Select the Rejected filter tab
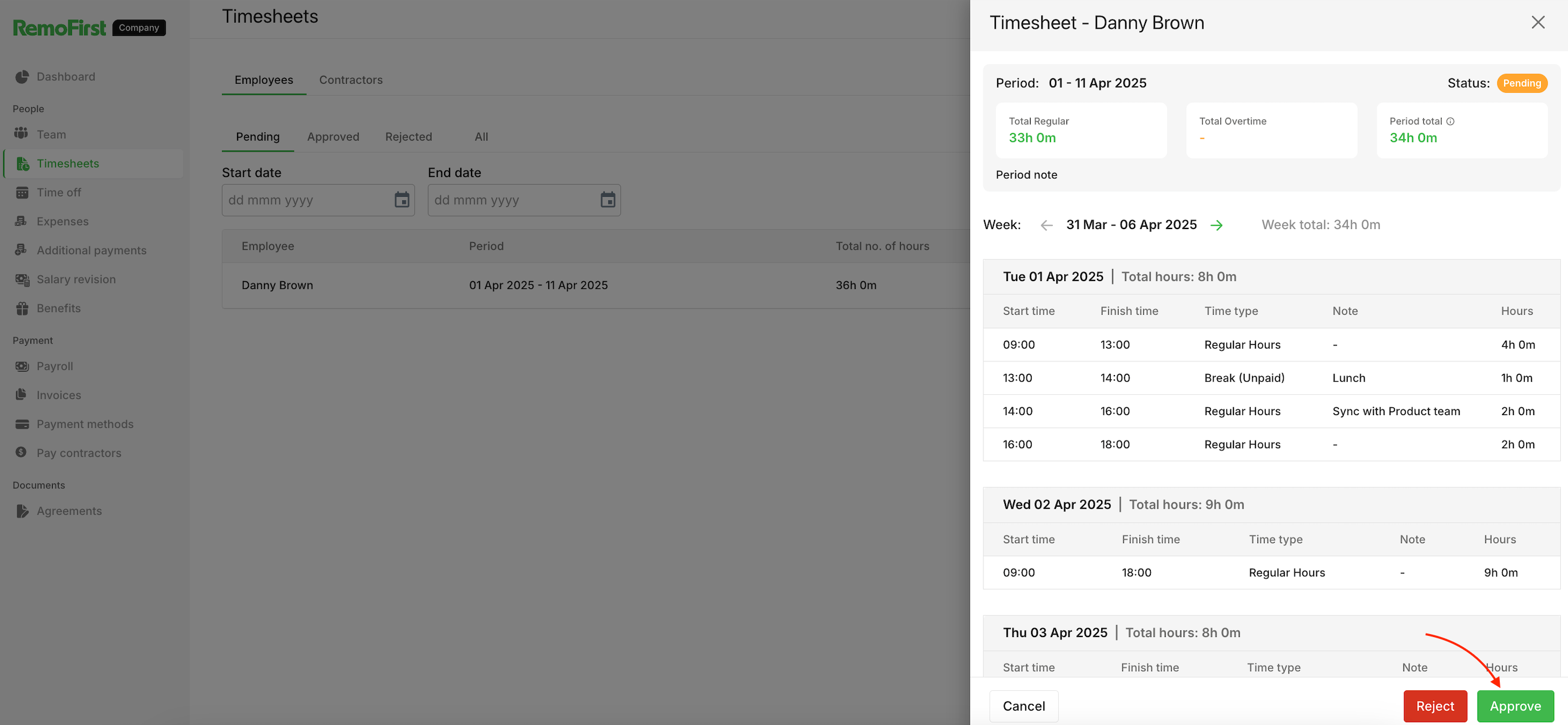 (408, 137)
